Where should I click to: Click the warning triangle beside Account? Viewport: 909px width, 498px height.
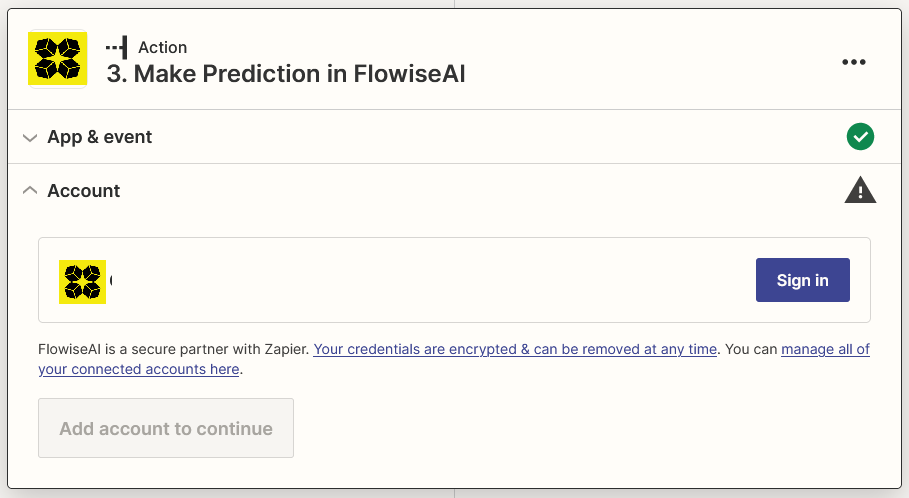860,190
